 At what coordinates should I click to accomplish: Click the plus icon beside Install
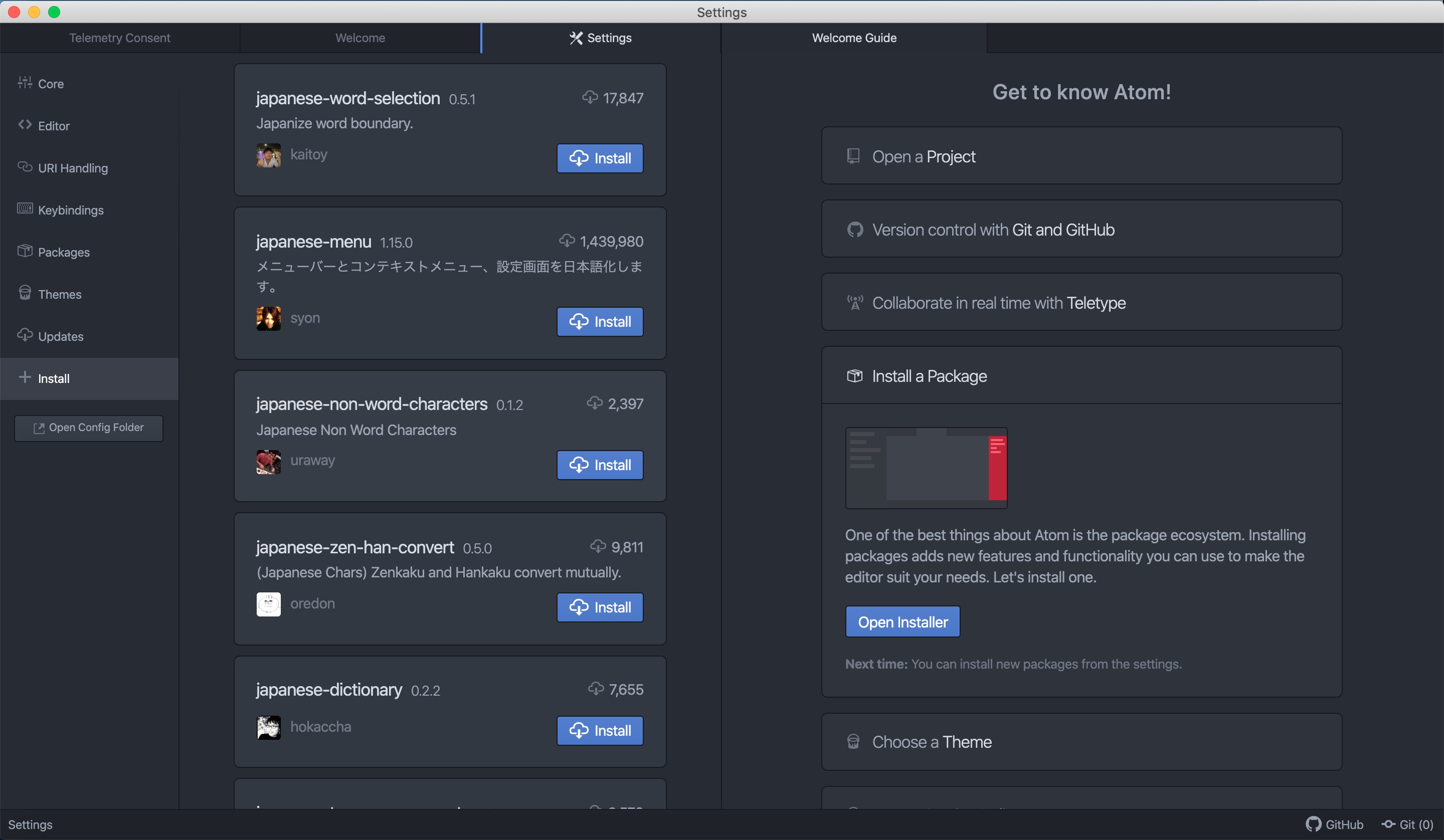tap(25, 377)
